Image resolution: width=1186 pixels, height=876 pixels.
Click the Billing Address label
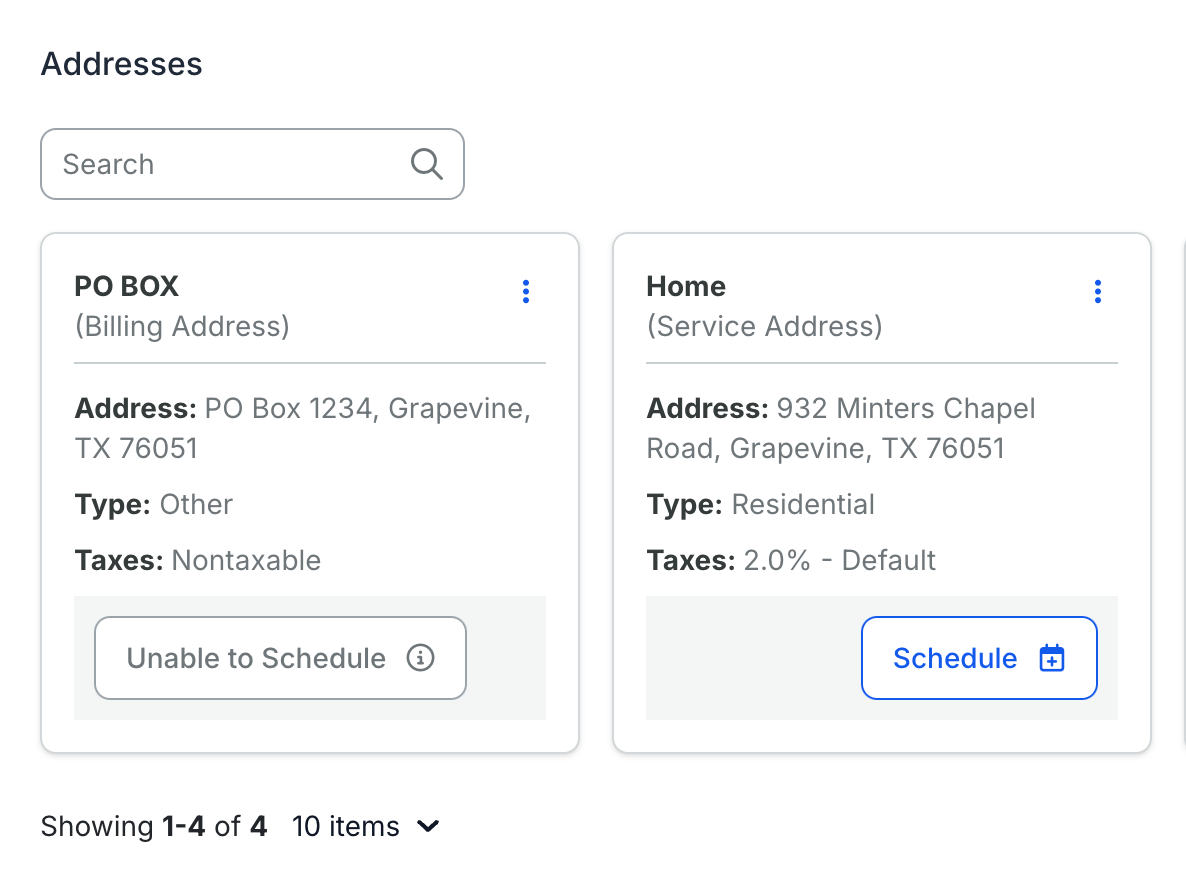[x=182, y=327]
